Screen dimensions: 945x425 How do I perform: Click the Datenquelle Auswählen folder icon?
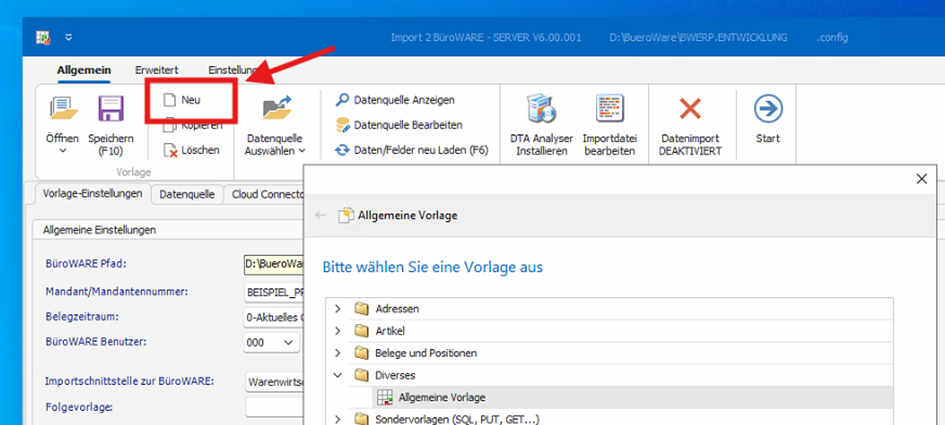click(x=277, y=109)
